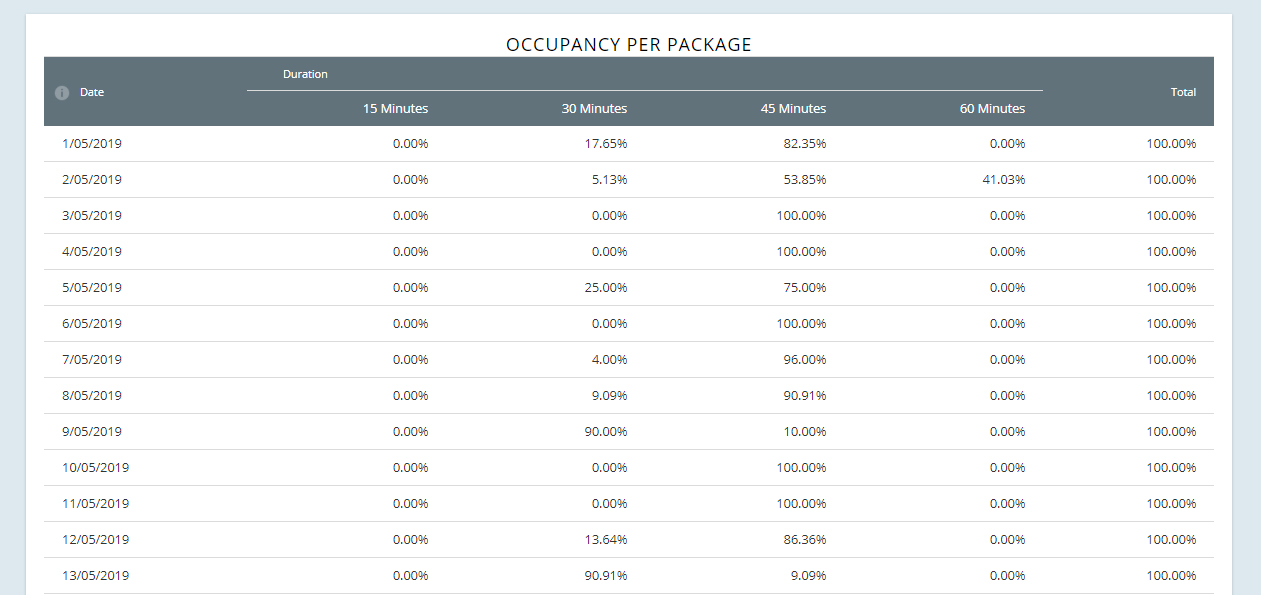Click the 15 Minutes 0.00% for 7/05/2019

[x=411, y=360]
